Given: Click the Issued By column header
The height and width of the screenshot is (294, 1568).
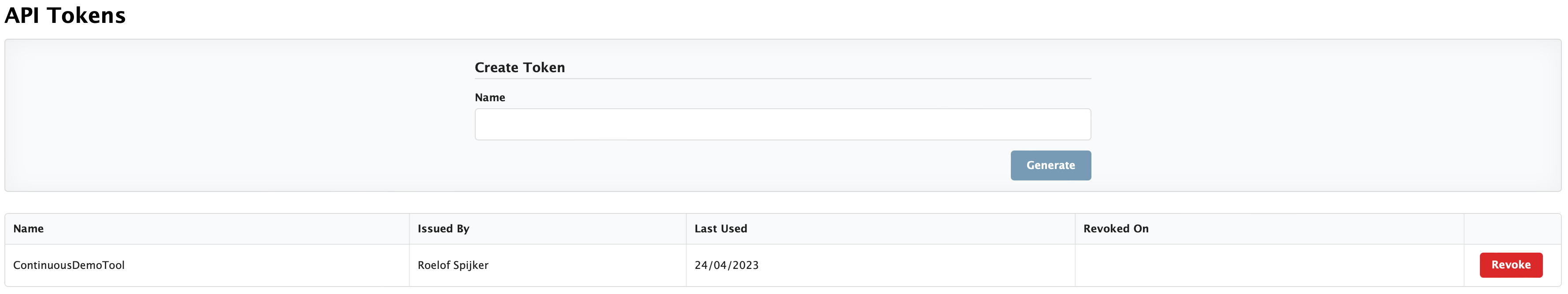Looking at the screenshot, I should pyautogui.click(x=444, y=228).
